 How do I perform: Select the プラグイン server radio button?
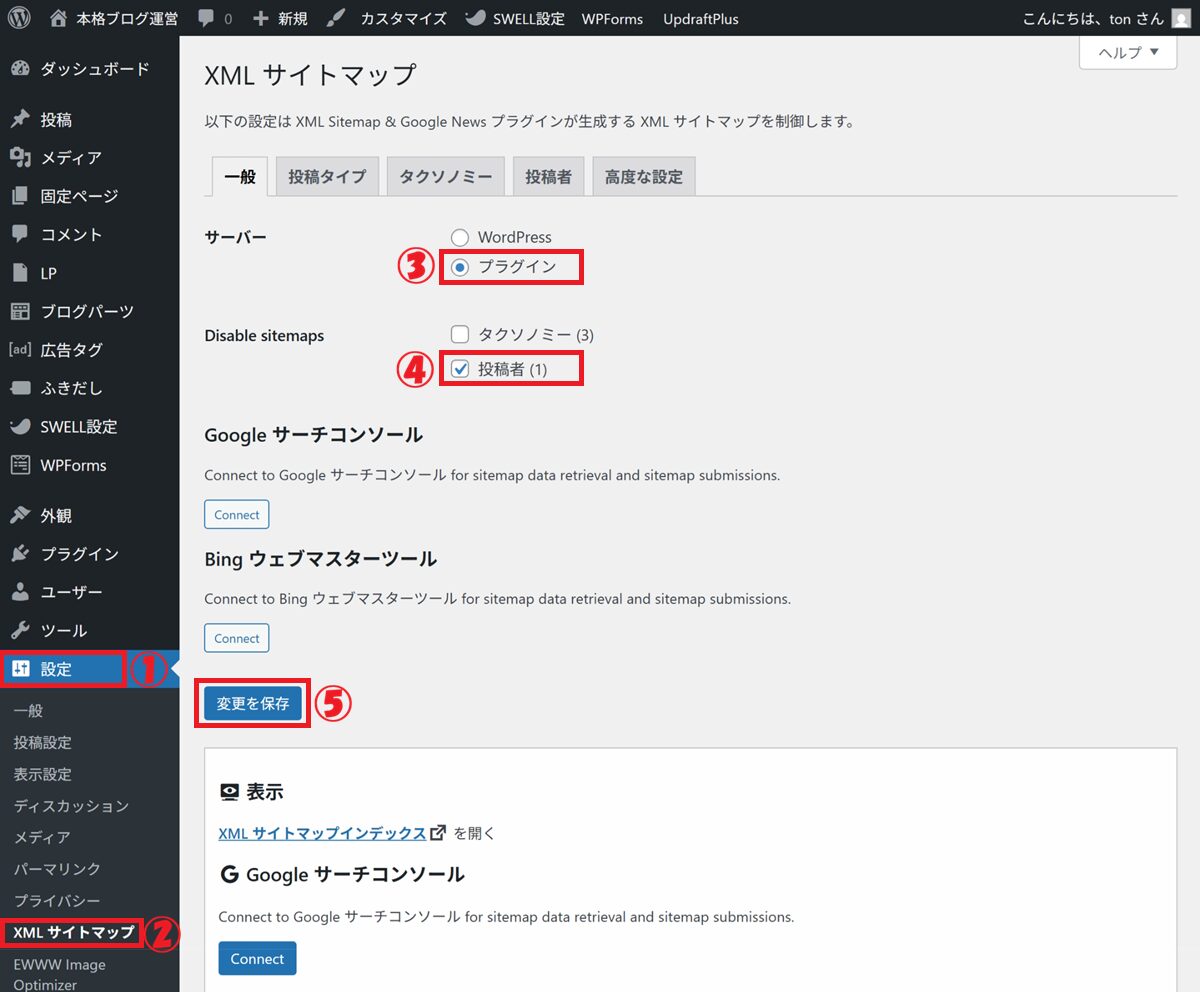coord(460,267)
